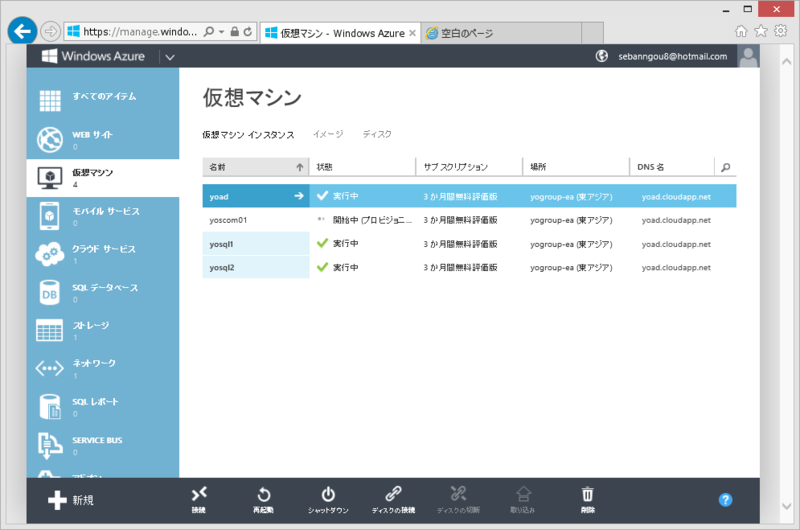Click the 新規 plus icon
The height and width of the screenshot is (530, 800).
coord(57,500)
